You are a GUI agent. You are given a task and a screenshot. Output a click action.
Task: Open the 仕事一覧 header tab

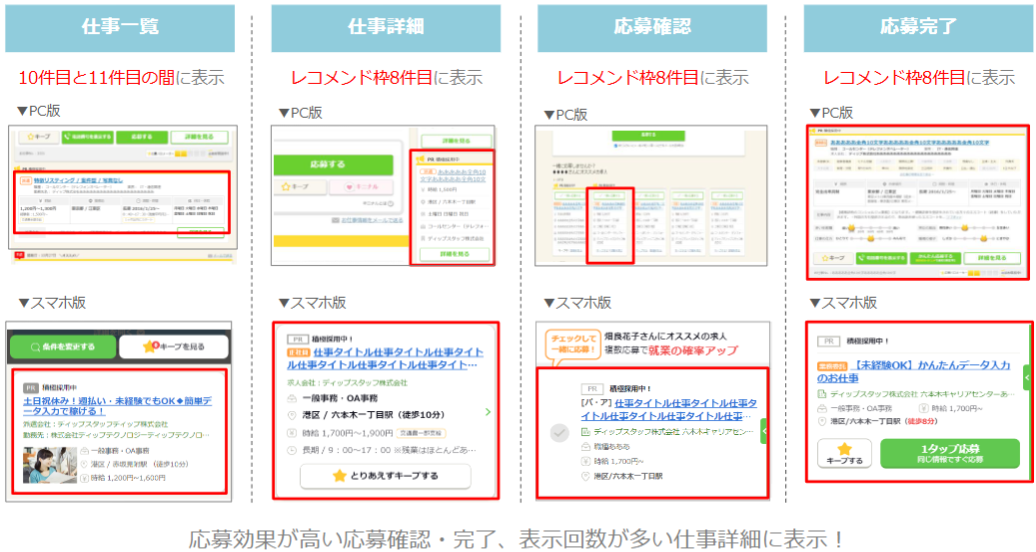click(120, 28)
